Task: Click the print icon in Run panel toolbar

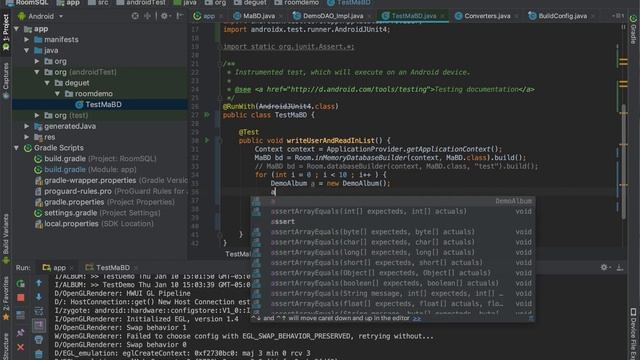Action: coord(39,340)
